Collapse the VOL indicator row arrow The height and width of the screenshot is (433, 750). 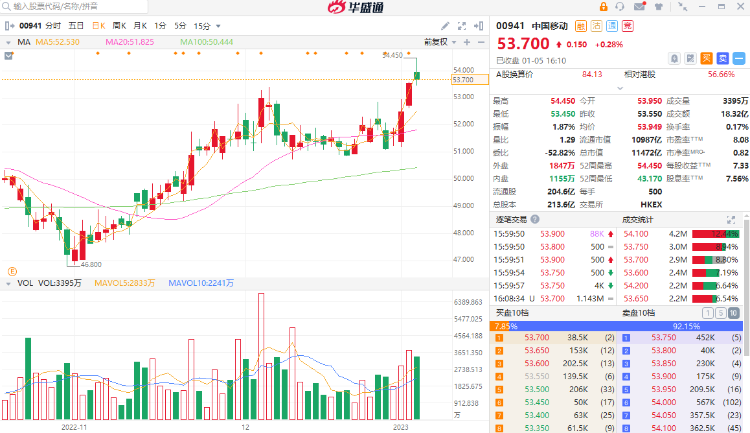[x=8, y=284]
